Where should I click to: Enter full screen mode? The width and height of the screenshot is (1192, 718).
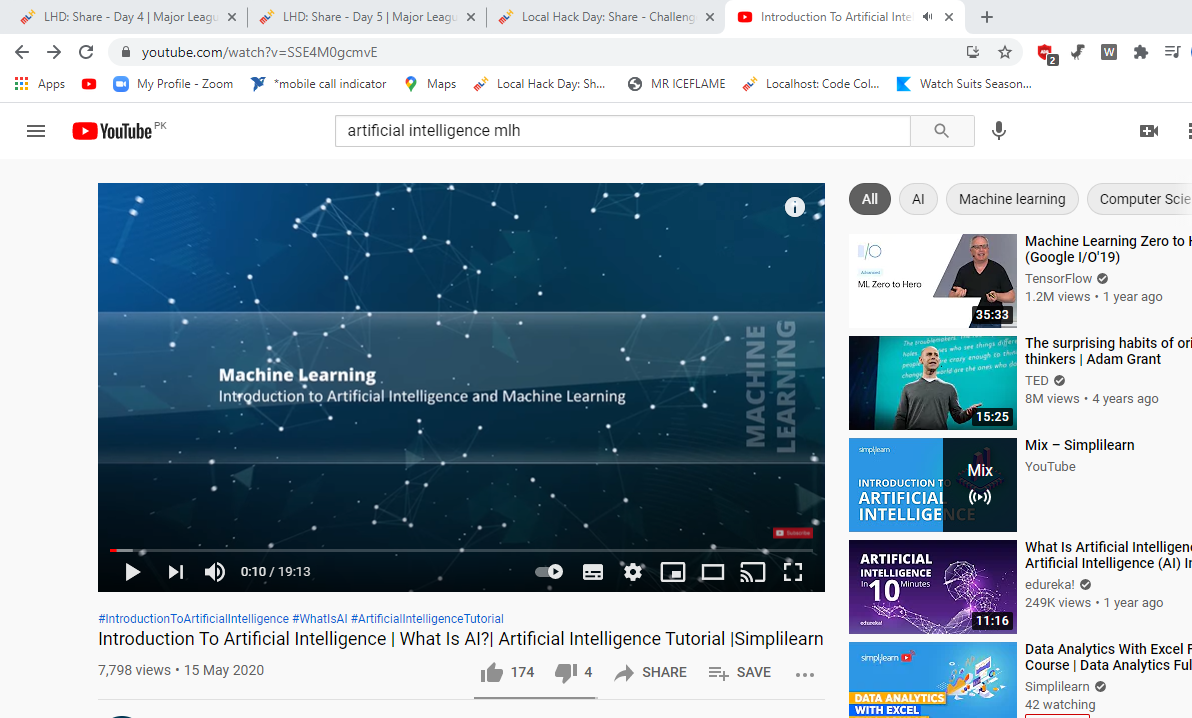793,572
